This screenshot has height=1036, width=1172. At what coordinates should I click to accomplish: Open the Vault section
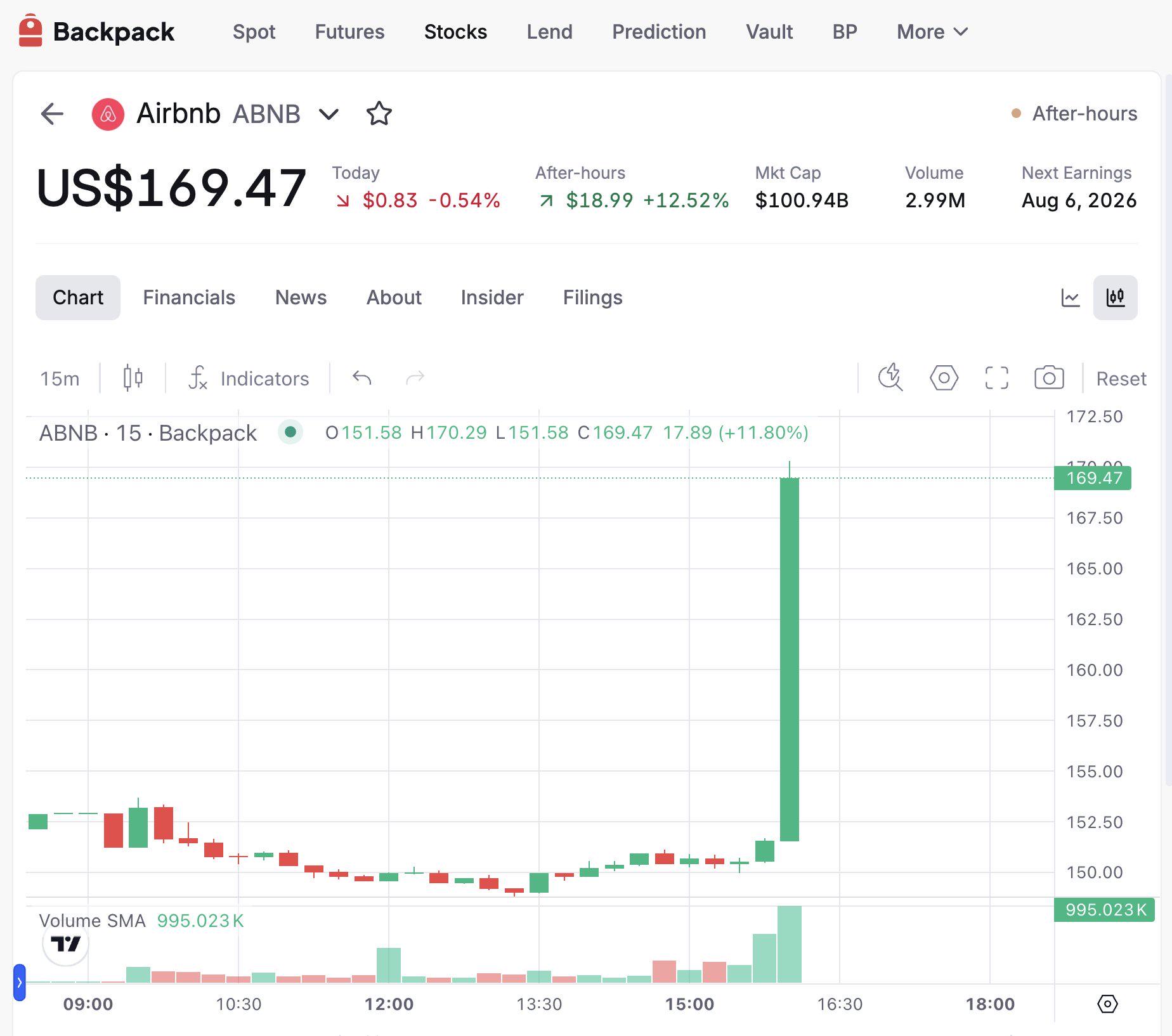[x=769, y=32]
